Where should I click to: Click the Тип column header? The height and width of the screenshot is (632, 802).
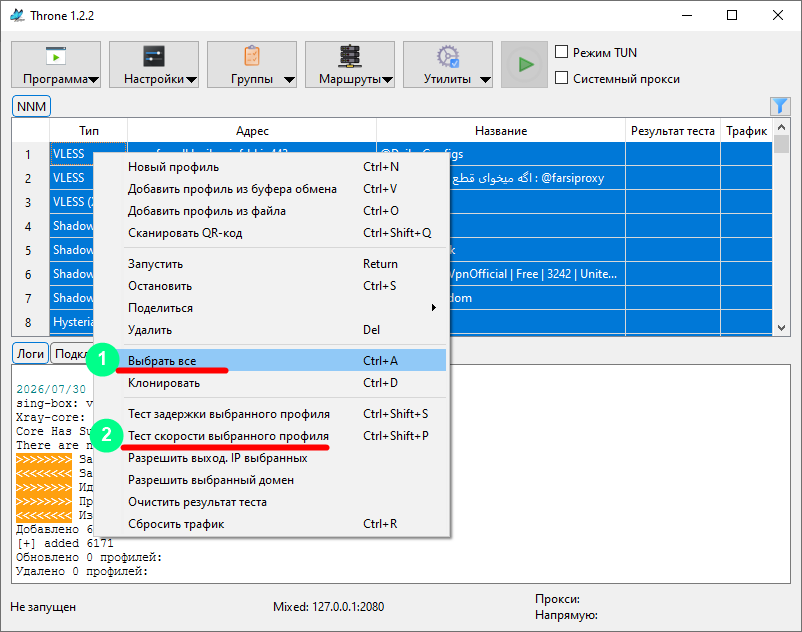point(88,131)
